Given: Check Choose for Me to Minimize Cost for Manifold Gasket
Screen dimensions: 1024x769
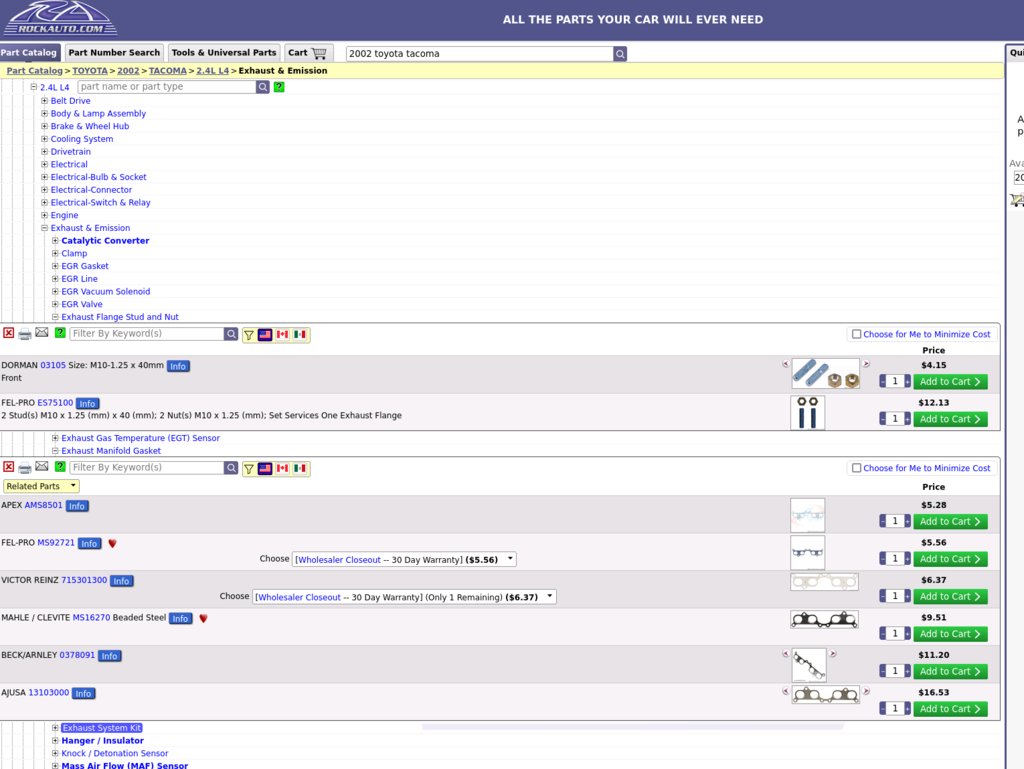Looking at the screenshot, I should 856,468.
